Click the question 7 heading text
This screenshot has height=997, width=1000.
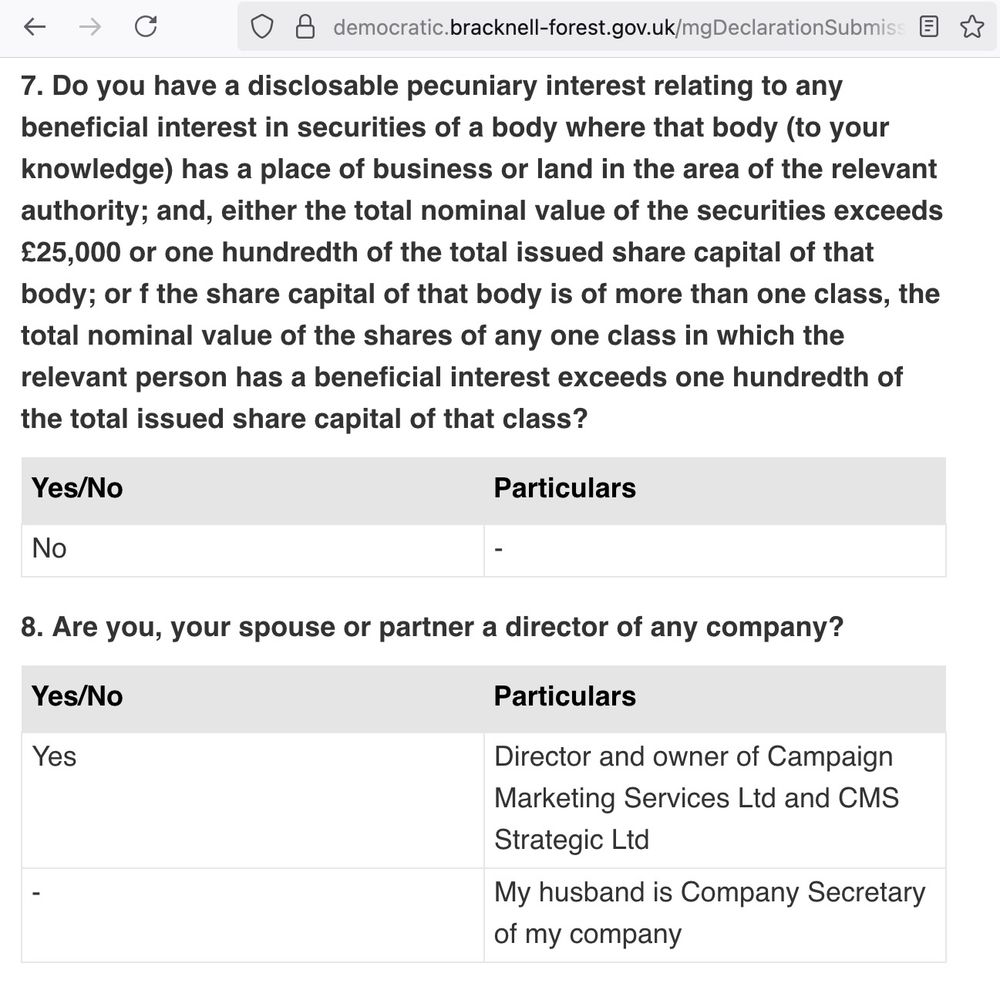click(x=480, y=252)
